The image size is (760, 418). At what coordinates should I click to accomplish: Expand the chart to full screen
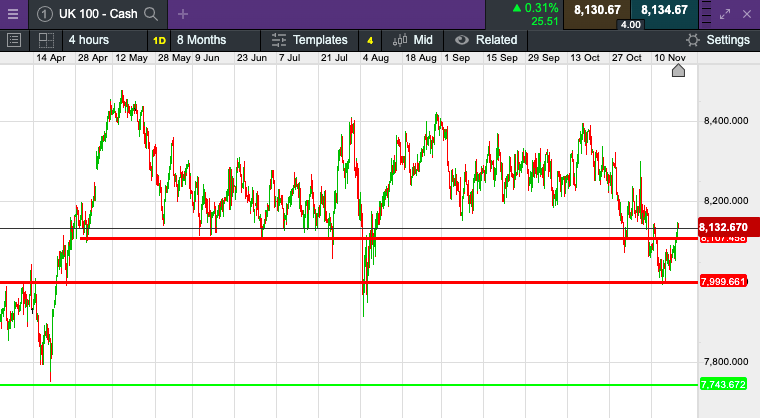[x=725, y=14]
